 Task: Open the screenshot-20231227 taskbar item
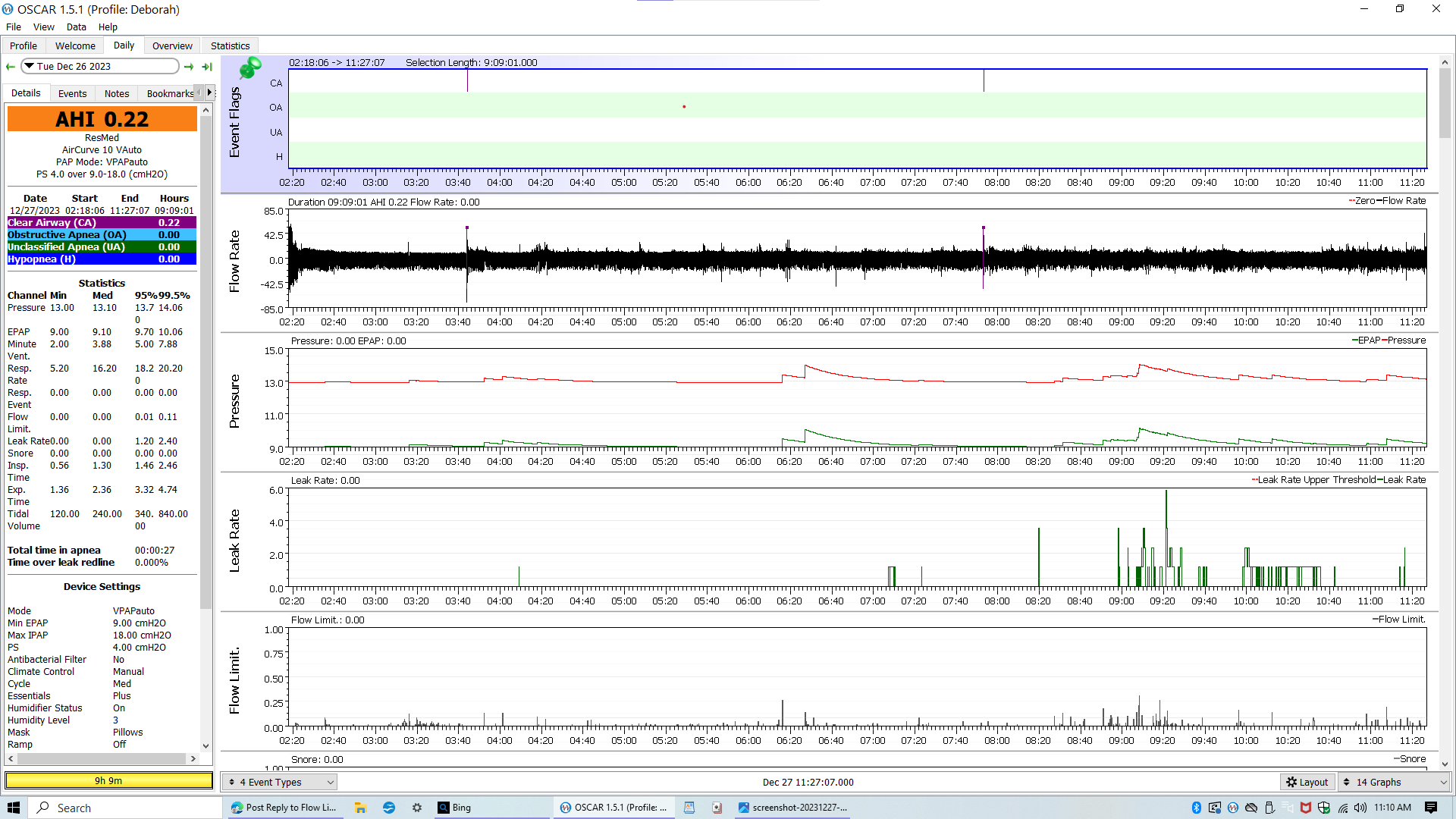click(793, 808)
